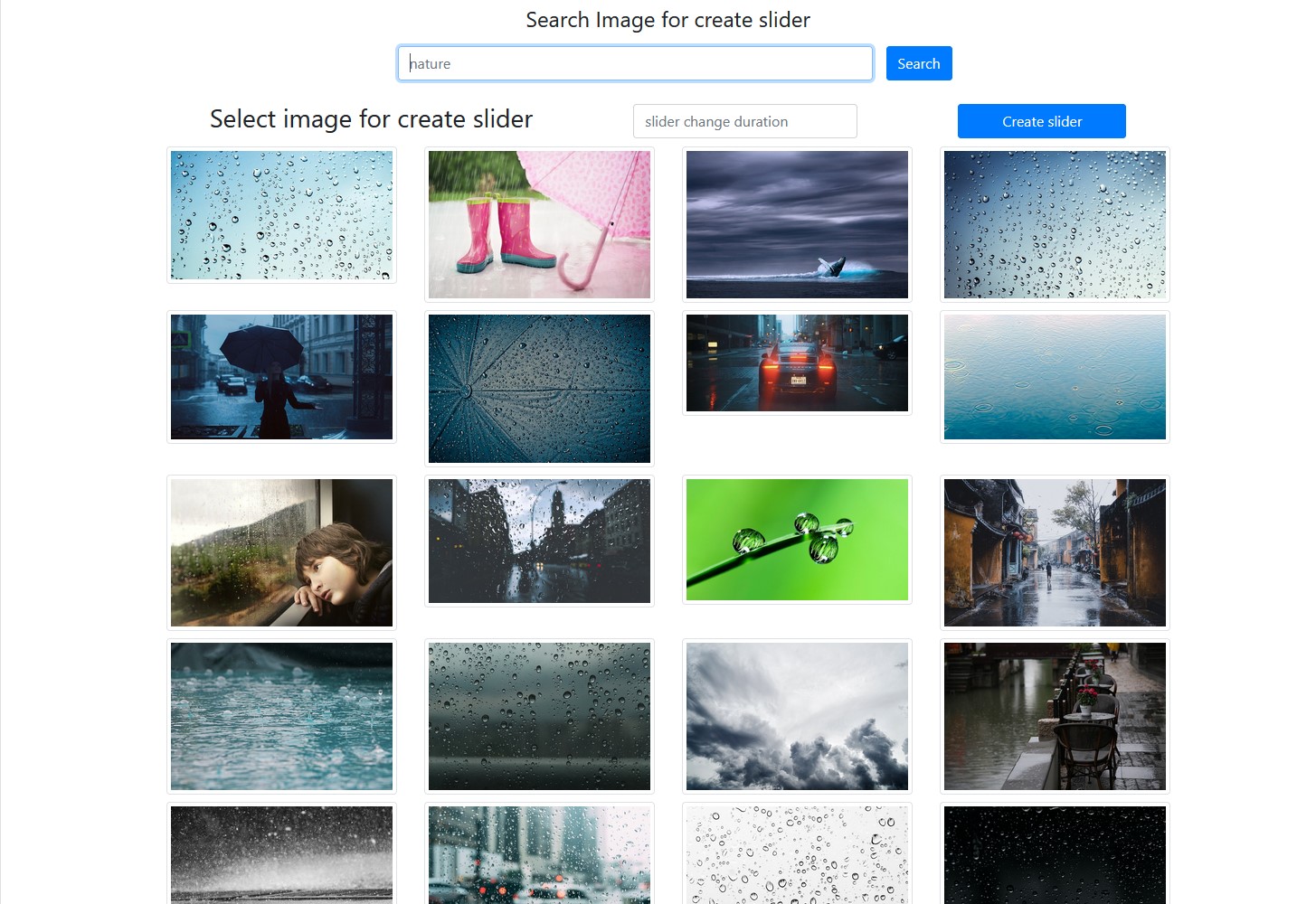Focus the image search text field
This screenshot has width=1316, height=904.
[635, 63]
